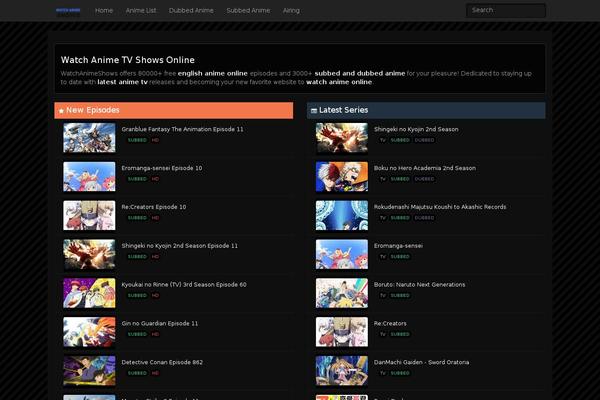This screenshot has width=600, height=400.
Task: Go to Dubbed Anime section
Action: 191,11
